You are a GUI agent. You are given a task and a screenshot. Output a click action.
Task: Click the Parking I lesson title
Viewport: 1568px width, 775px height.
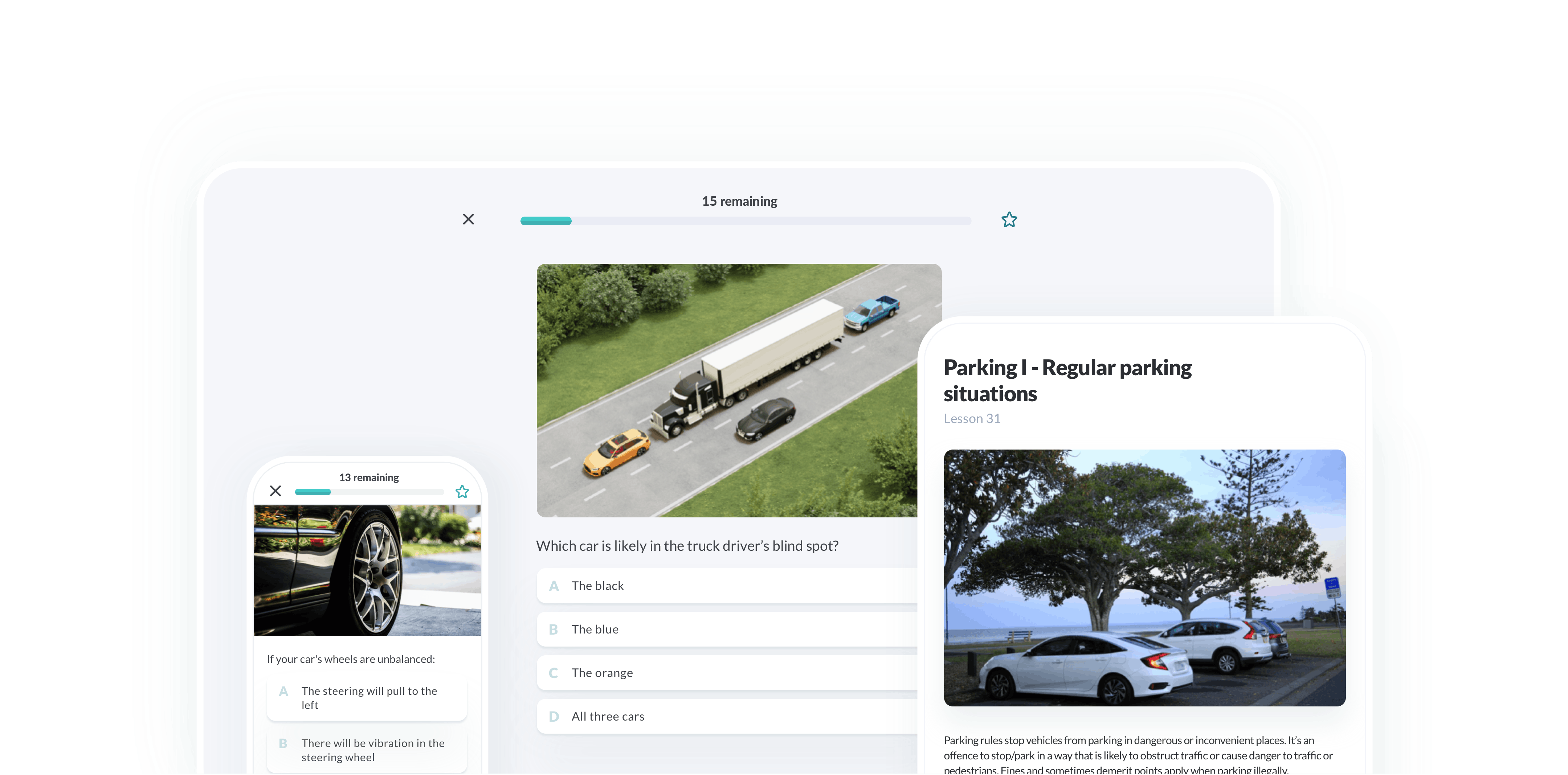(1066, 380)
